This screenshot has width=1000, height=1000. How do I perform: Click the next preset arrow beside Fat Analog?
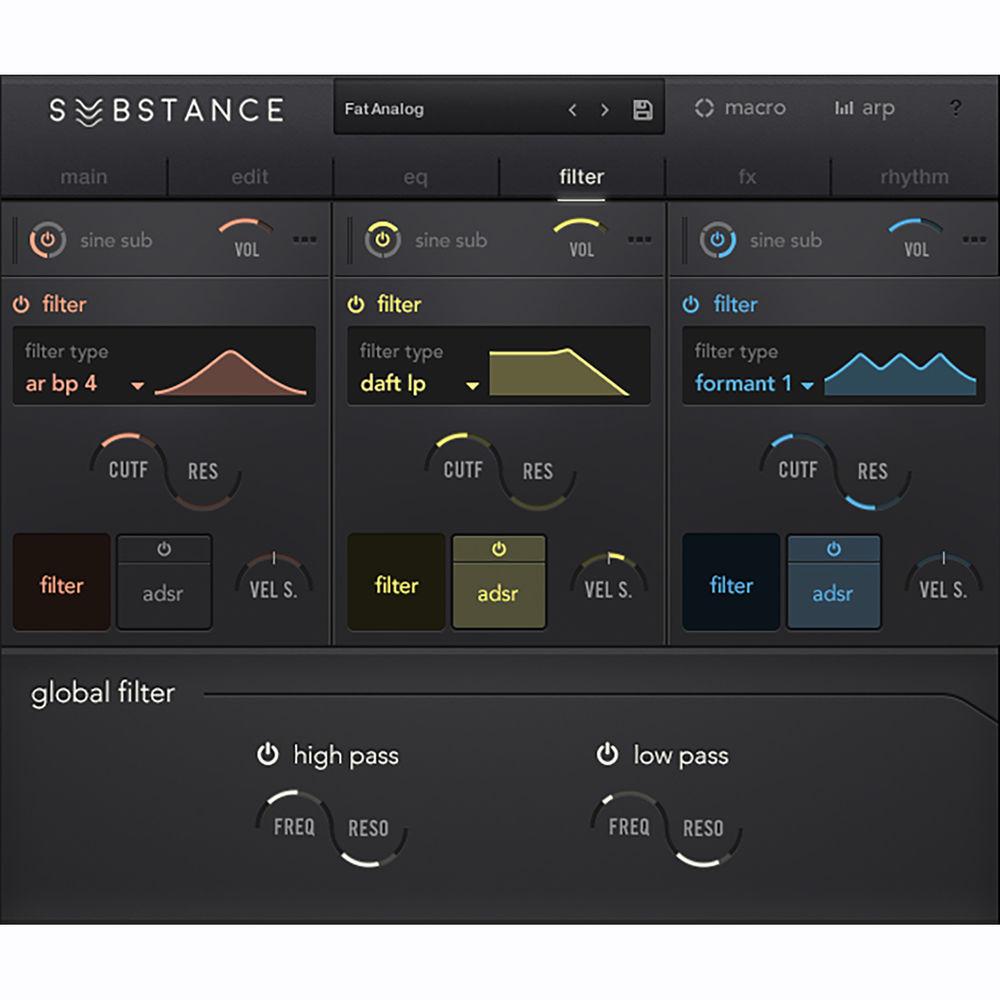coord(603,108)
